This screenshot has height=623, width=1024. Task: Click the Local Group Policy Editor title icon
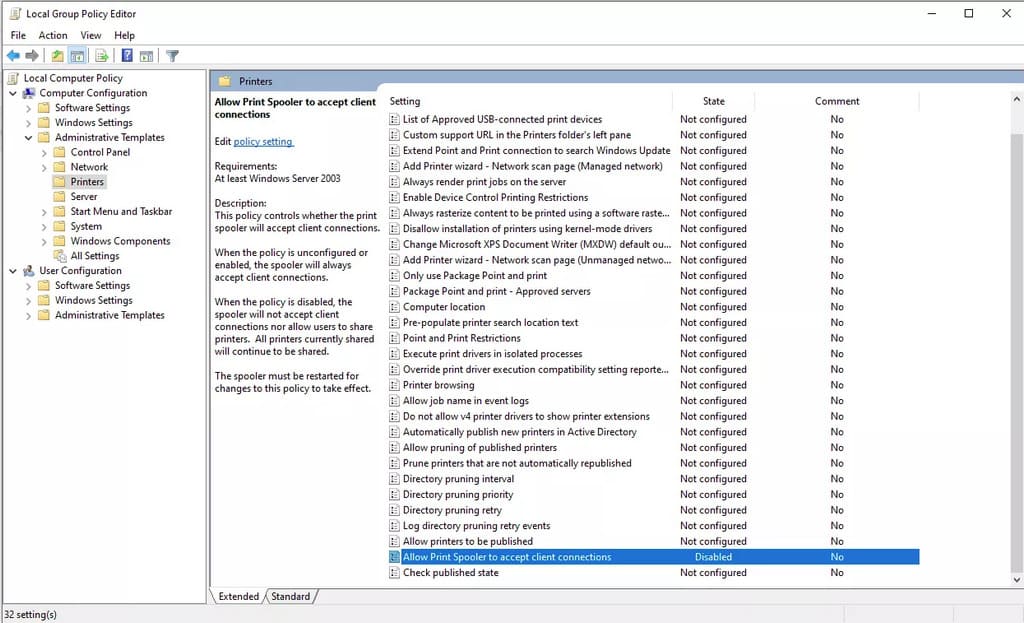coord(15,14)
